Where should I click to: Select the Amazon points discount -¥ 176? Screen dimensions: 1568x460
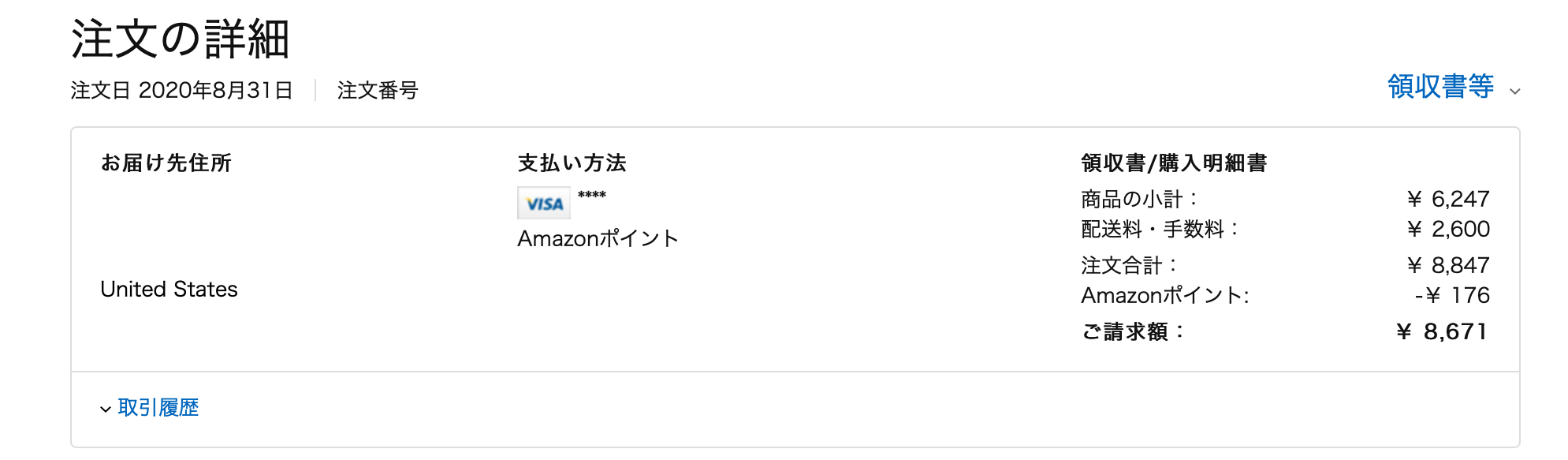[1452, 295]
